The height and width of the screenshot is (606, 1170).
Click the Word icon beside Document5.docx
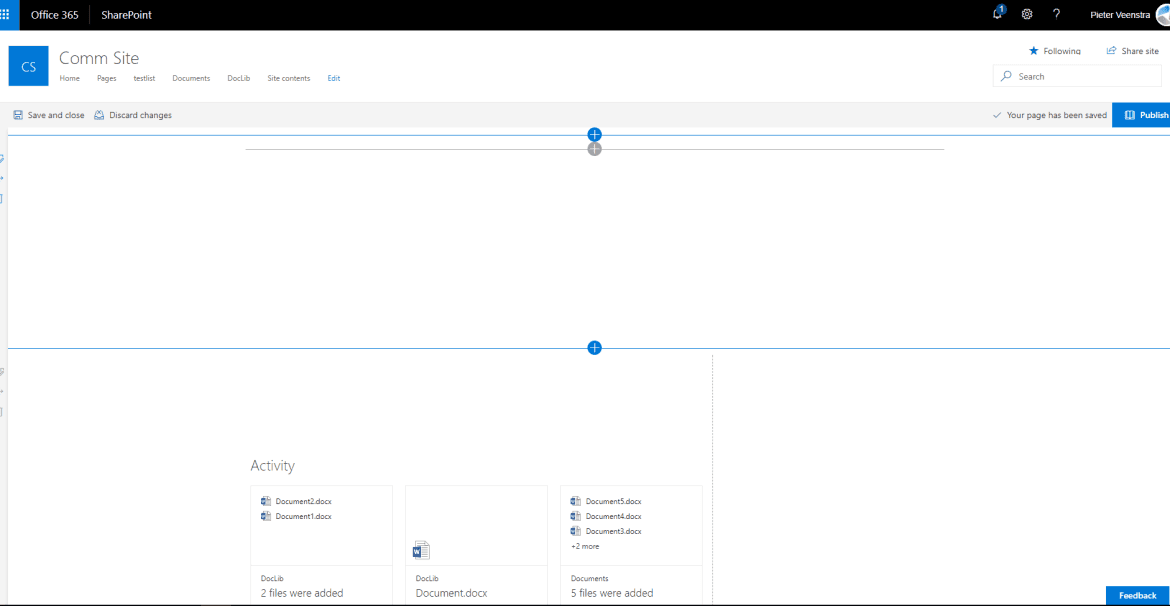pyautogui.click(x=575, y=500)
